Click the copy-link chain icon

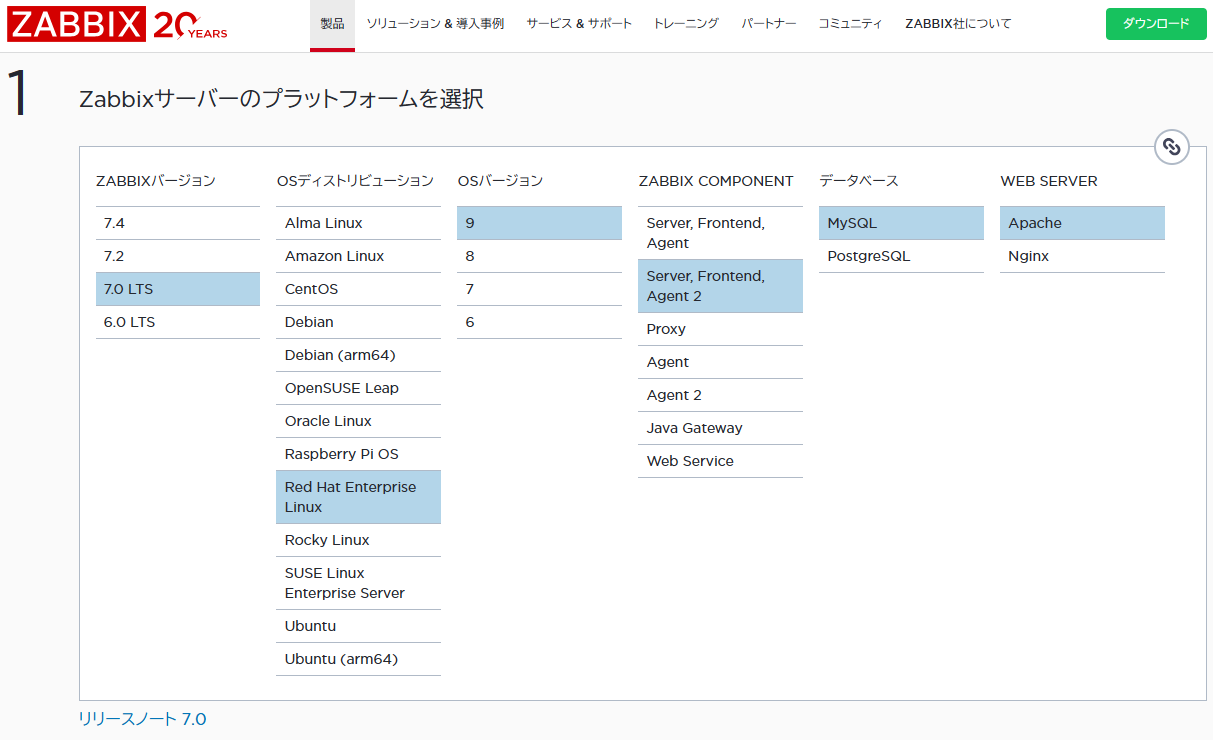pos(1172,147)
